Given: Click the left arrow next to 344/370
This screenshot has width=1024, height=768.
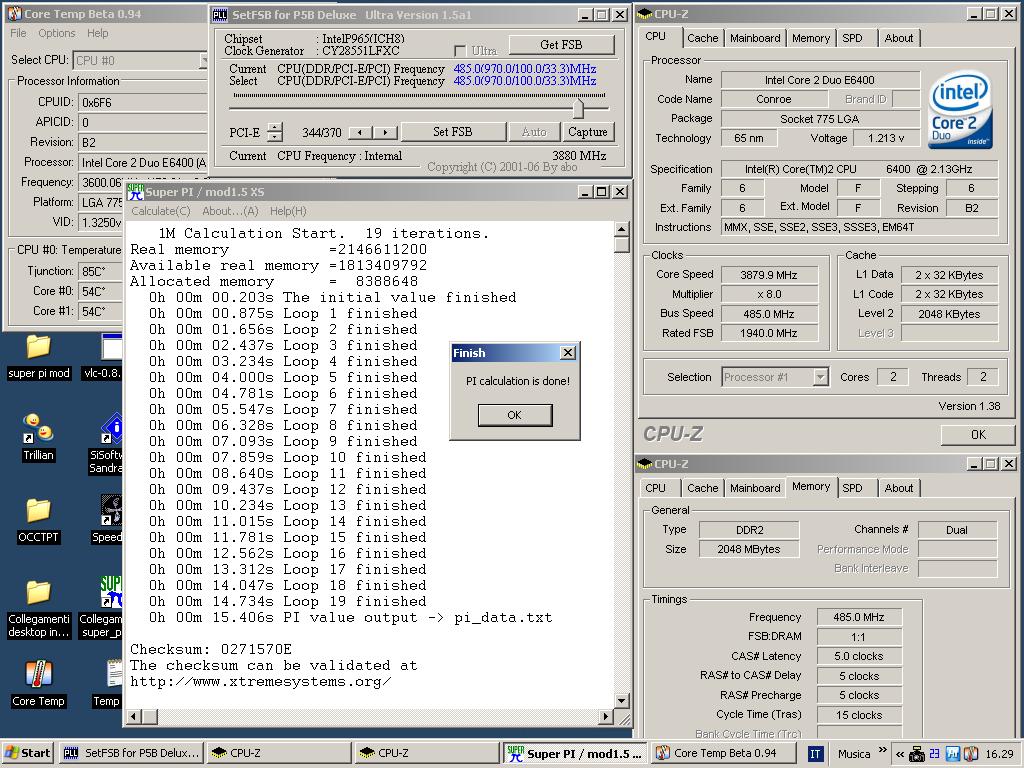Looking at the screenshot, I should 360,133.
